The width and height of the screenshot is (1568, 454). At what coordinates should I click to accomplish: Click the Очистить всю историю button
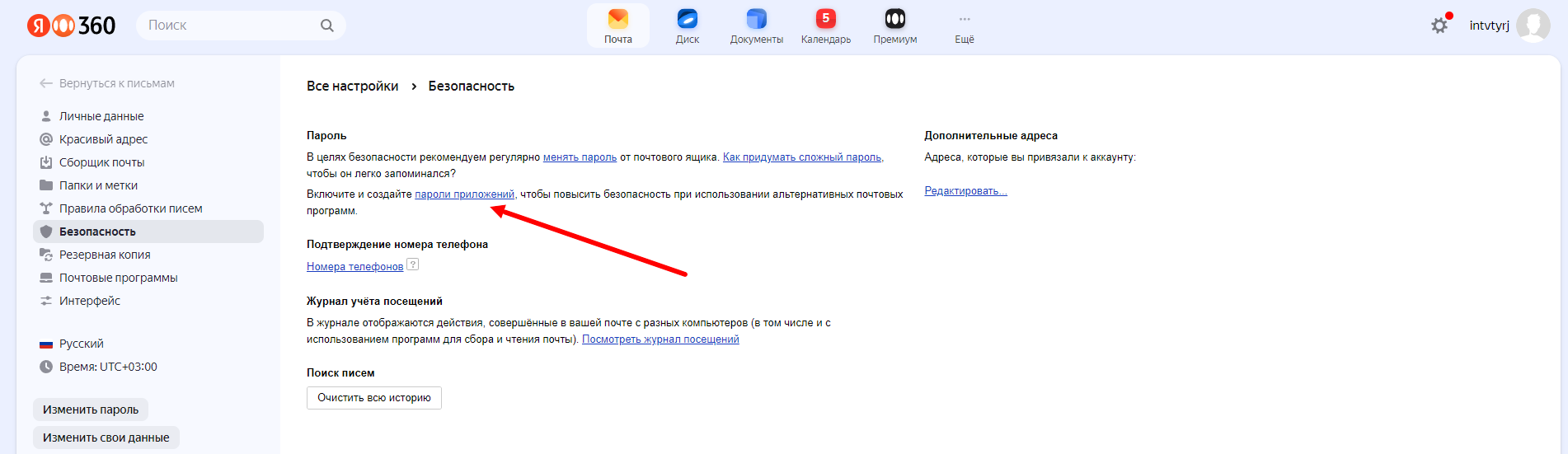click(x=374, y=398)
